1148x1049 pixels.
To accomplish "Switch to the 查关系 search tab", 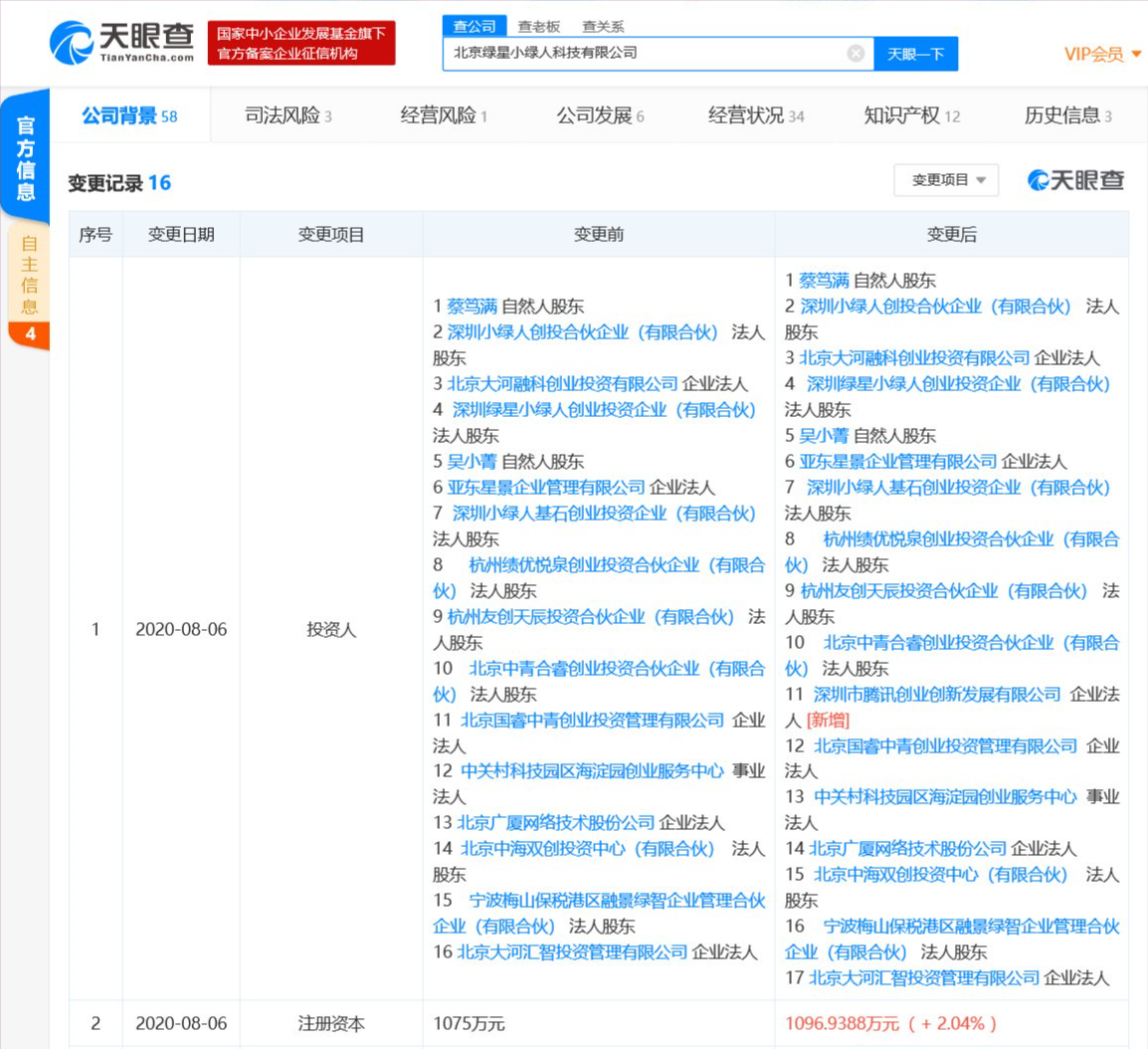I will (603, 26).
